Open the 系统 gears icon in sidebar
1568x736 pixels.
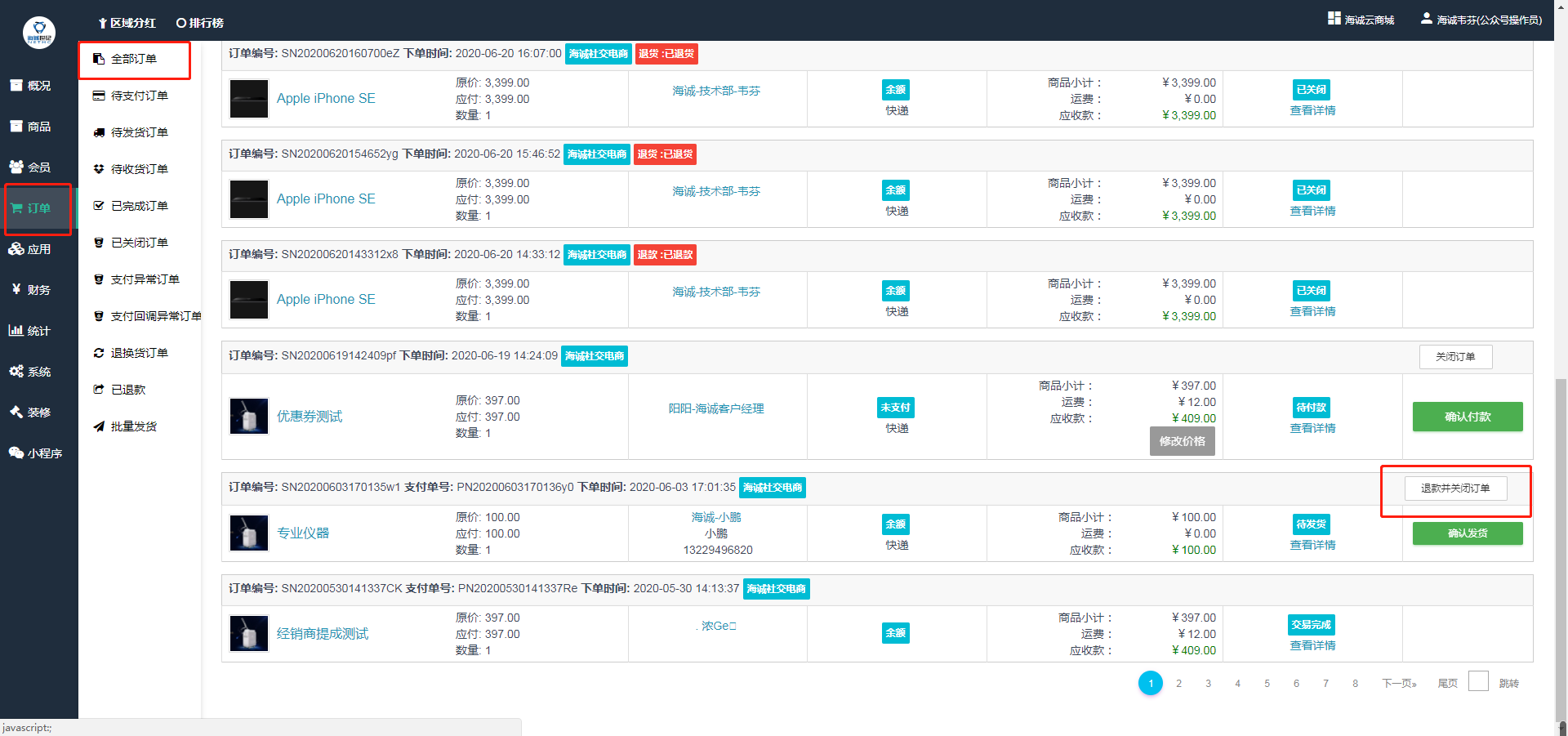tap(16, 371)
